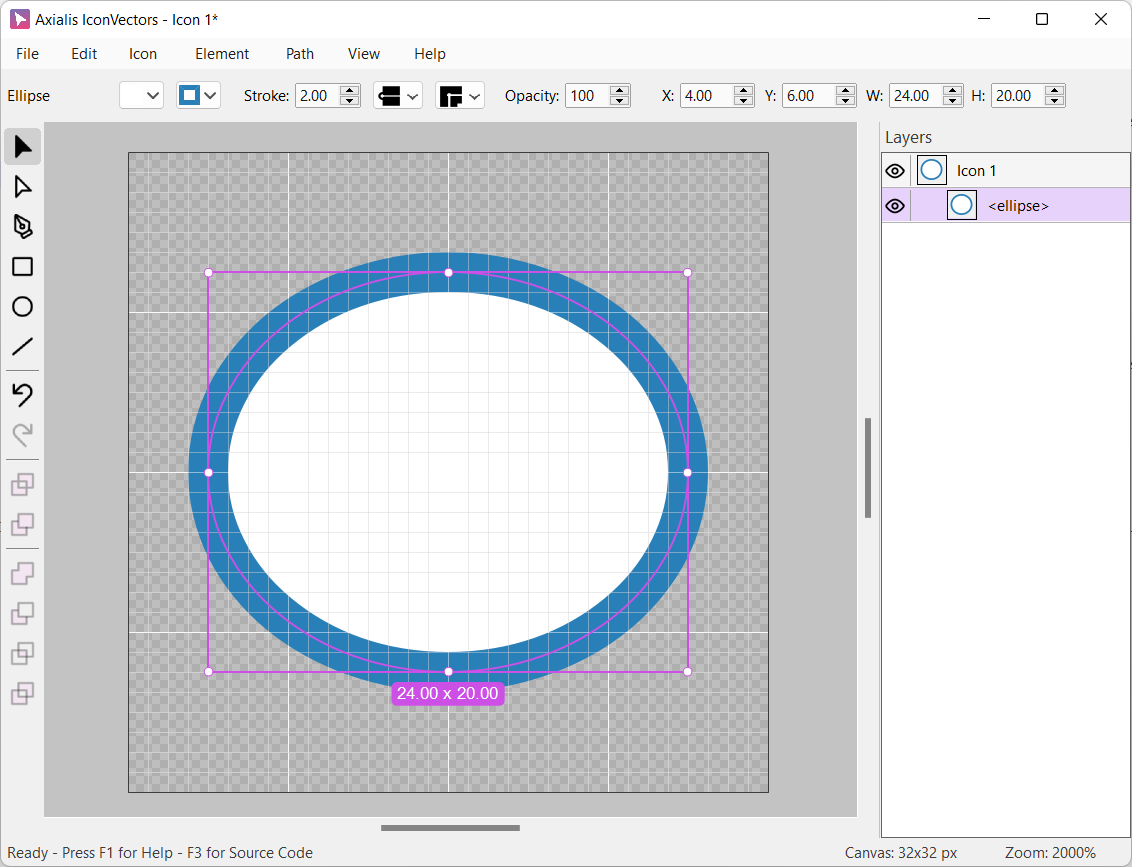Select the Rectangle shape tool
Image resolution: width=1132 pixels, height=867 pixels.
pyautogui.click(x=22, y=267)
